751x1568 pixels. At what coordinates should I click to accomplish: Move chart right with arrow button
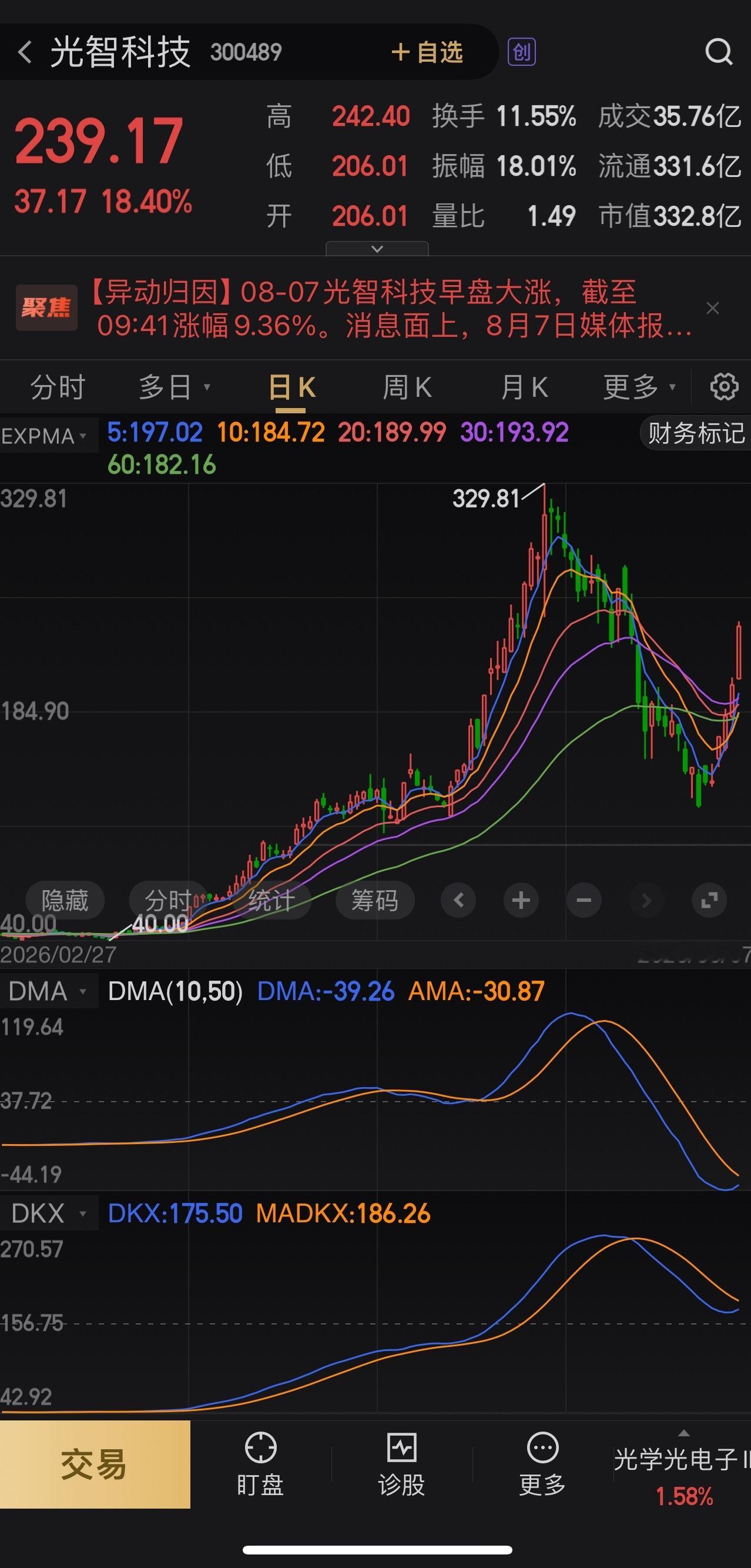tap(646, 900)
